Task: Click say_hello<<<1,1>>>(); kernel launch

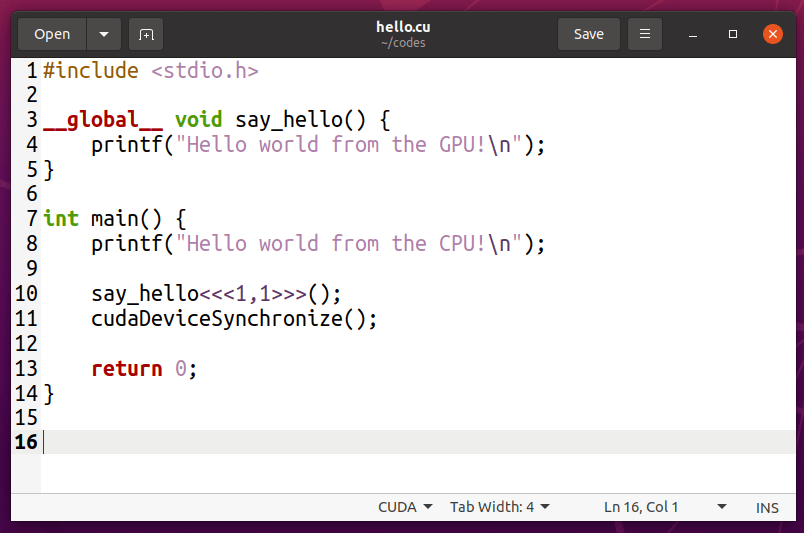Action: click(216, 294)
